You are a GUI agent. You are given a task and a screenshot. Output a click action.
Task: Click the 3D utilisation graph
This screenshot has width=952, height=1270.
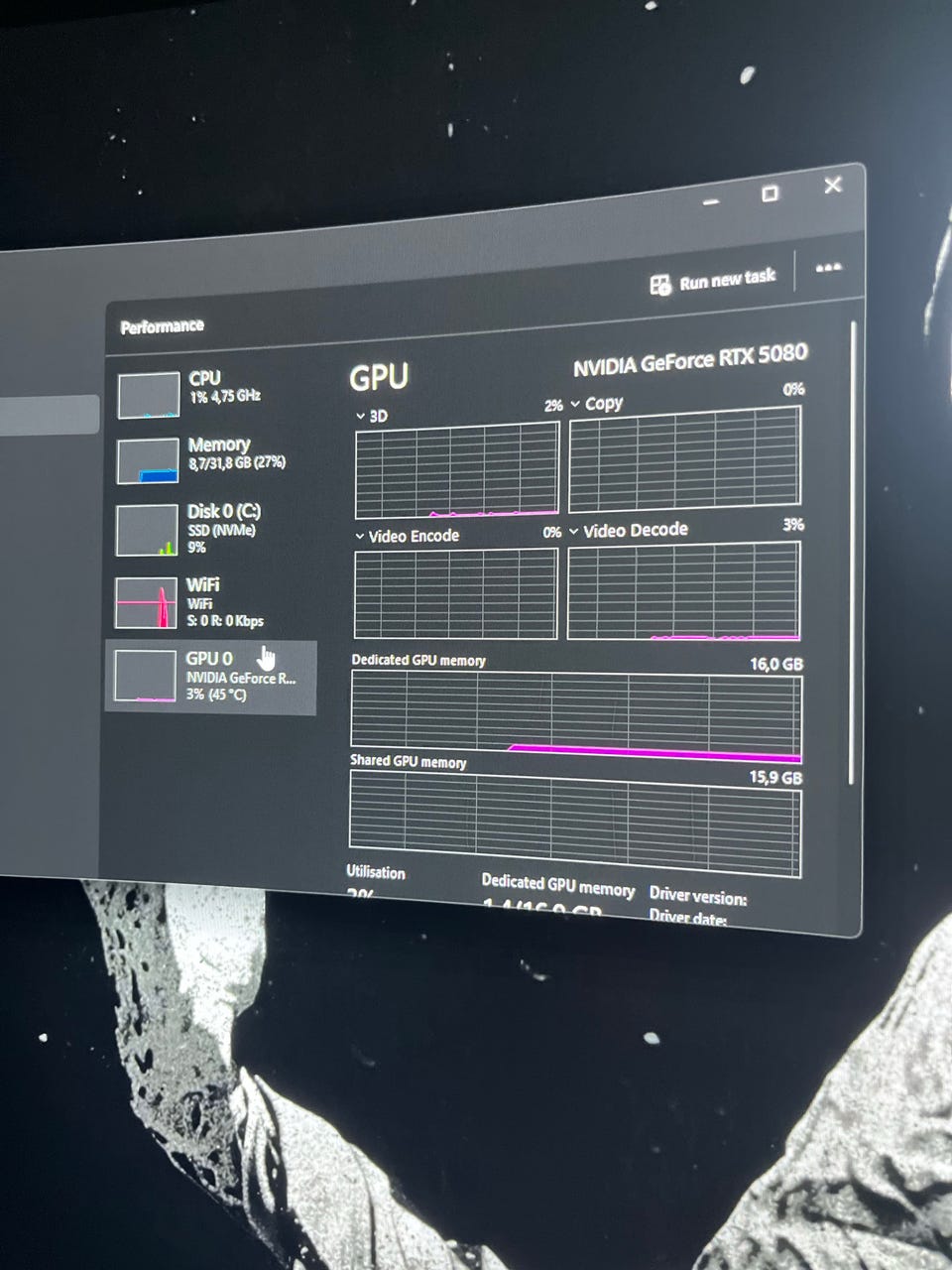point(457,469)
